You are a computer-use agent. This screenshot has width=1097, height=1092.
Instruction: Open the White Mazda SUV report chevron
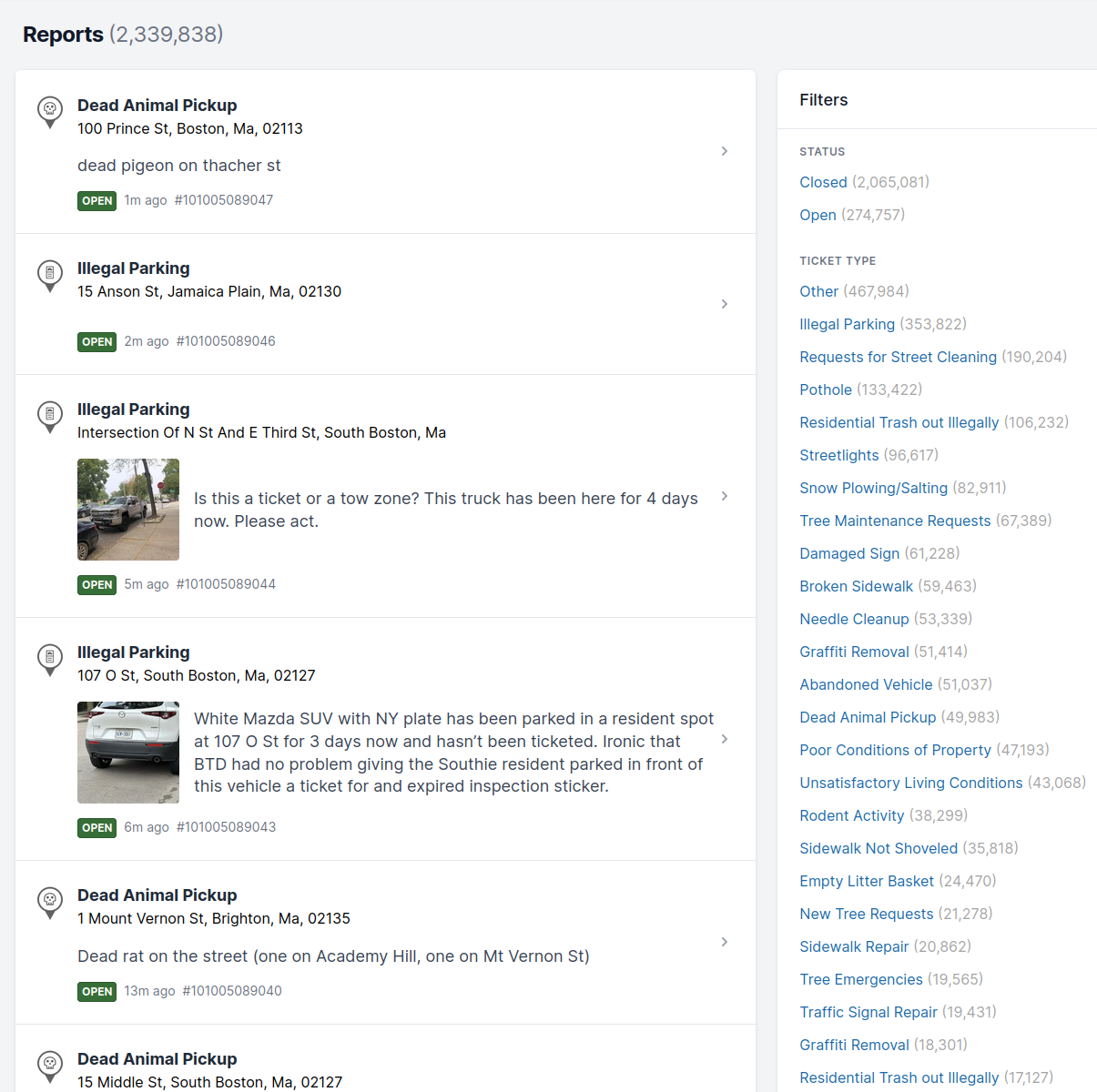tap(725, 739)
